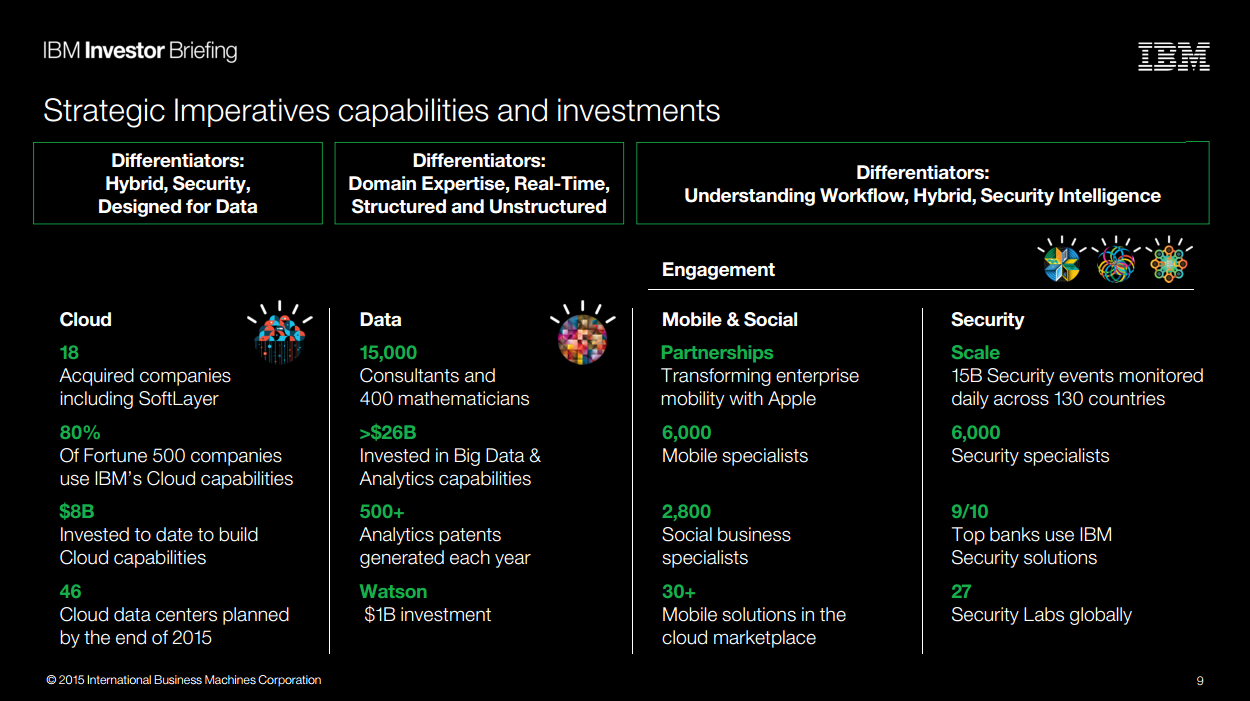Click the green Partnerships label
This screenshot has width=1250, height=701.
[x=717, y=353]
